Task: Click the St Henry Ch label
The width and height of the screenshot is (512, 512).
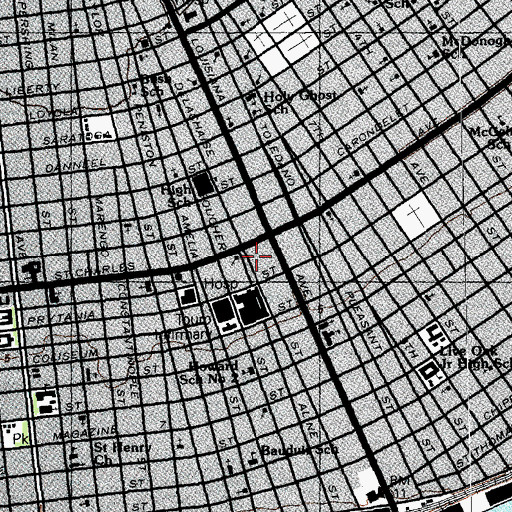Action: tap(123, 454)
